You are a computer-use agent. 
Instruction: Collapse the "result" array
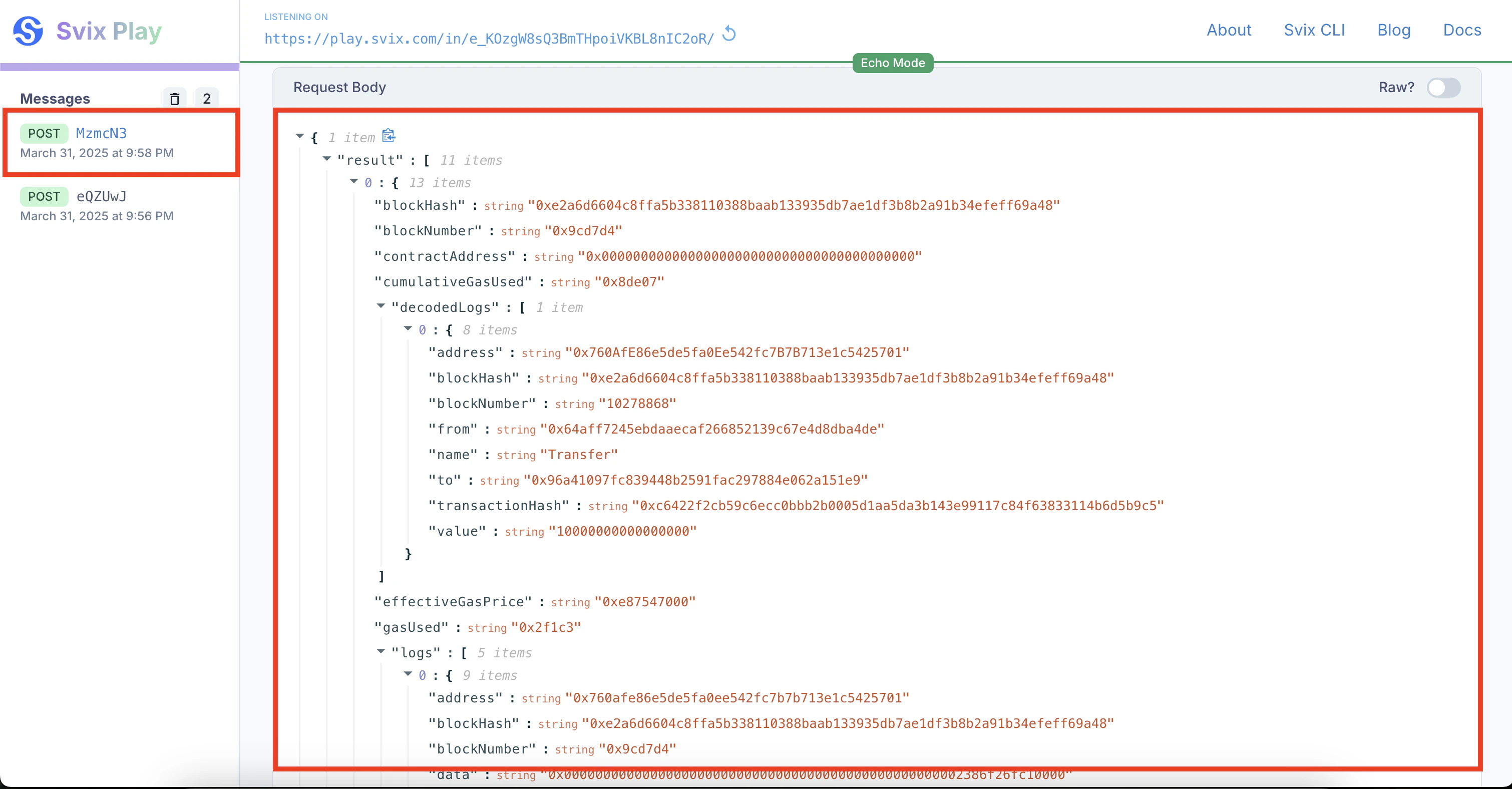tap(327, 159)
